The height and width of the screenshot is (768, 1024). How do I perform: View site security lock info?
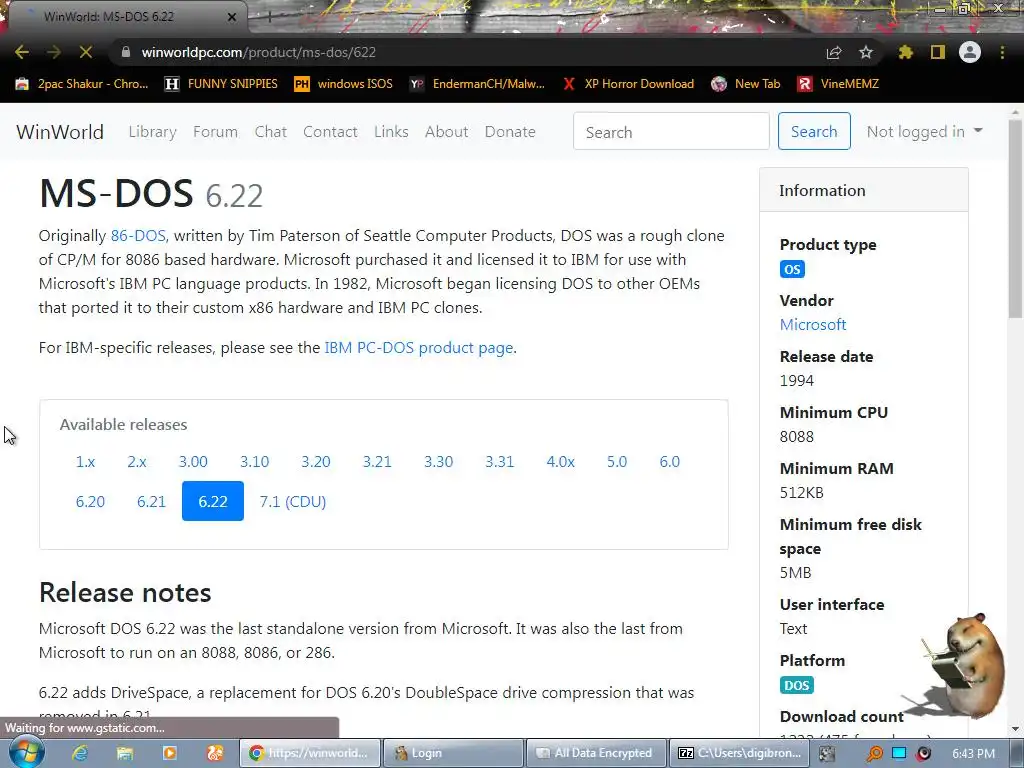(x=126, y=52)
